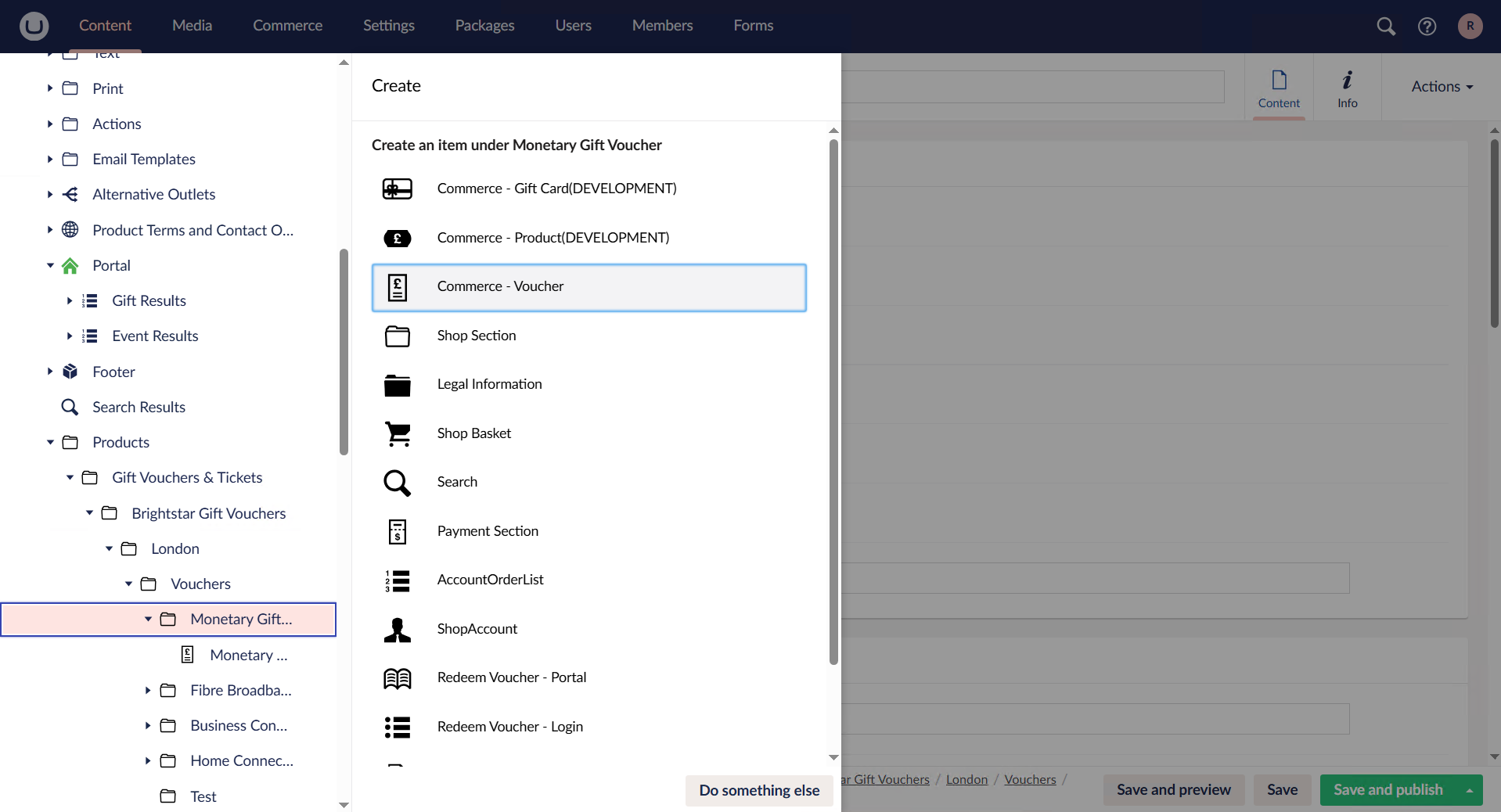Click the Do something else button
The width and height of the screenshot is (1501, 812).
(758, 790)
